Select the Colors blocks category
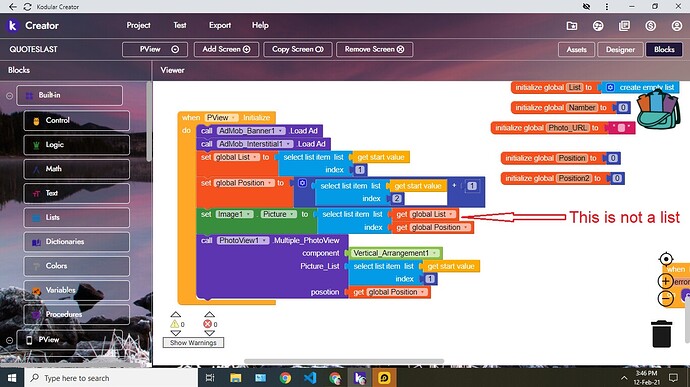 pyautogui.click(x=77, y=266)
